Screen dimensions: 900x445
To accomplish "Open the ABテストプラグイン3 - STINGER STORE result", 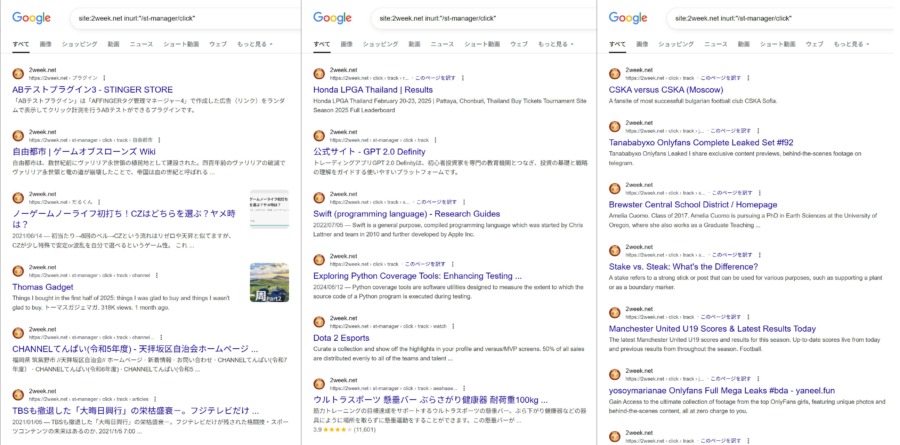I will pos(92,90).
